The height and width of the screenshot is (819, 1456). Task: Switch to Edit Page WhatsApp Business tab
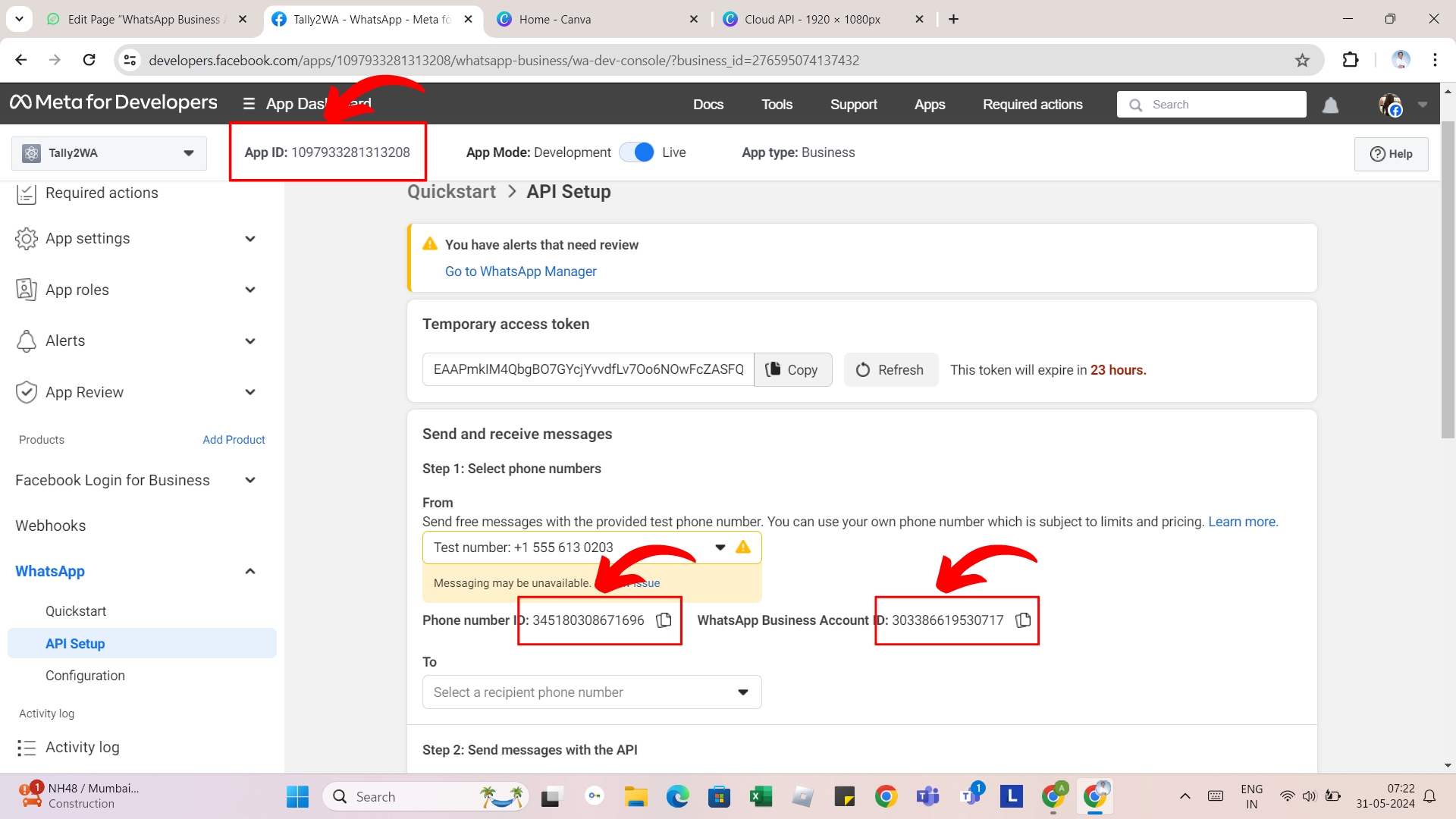[x=148, y=19]
